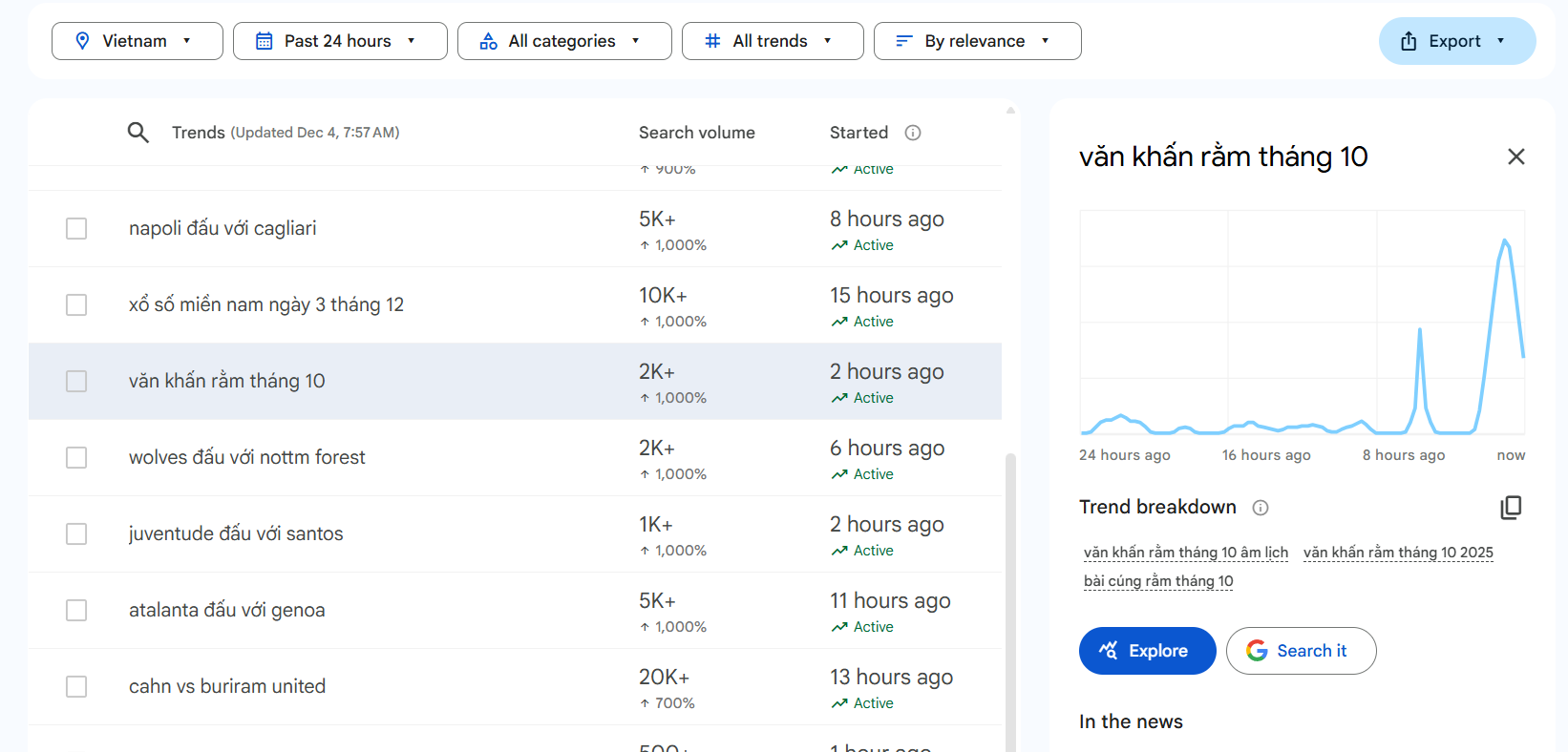The image size is (1568, 752).
Task: Select the napoli đấu với cagliari checkbox
Action: [76, 229]
